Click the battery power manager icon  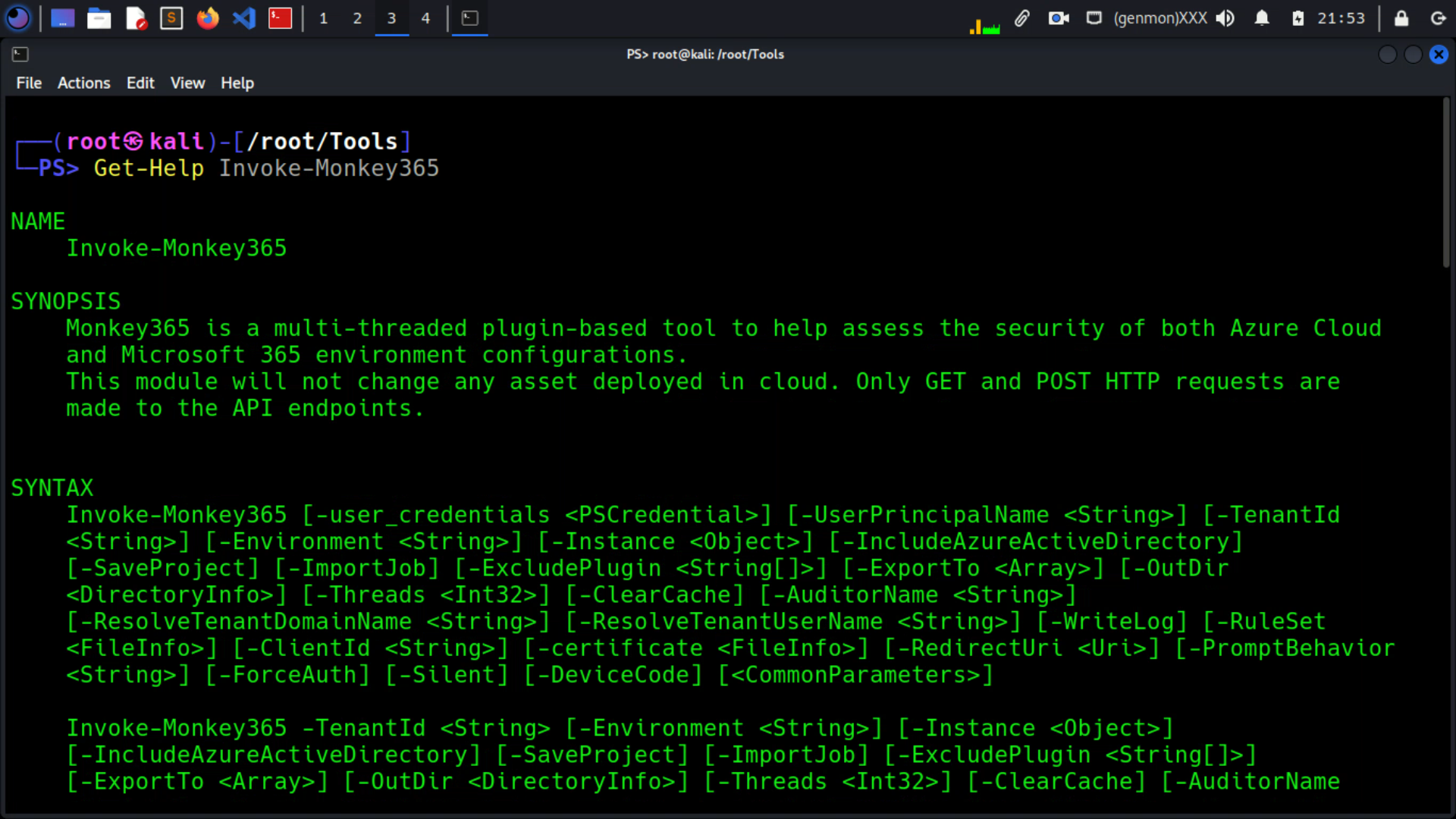click(1298, 17)
